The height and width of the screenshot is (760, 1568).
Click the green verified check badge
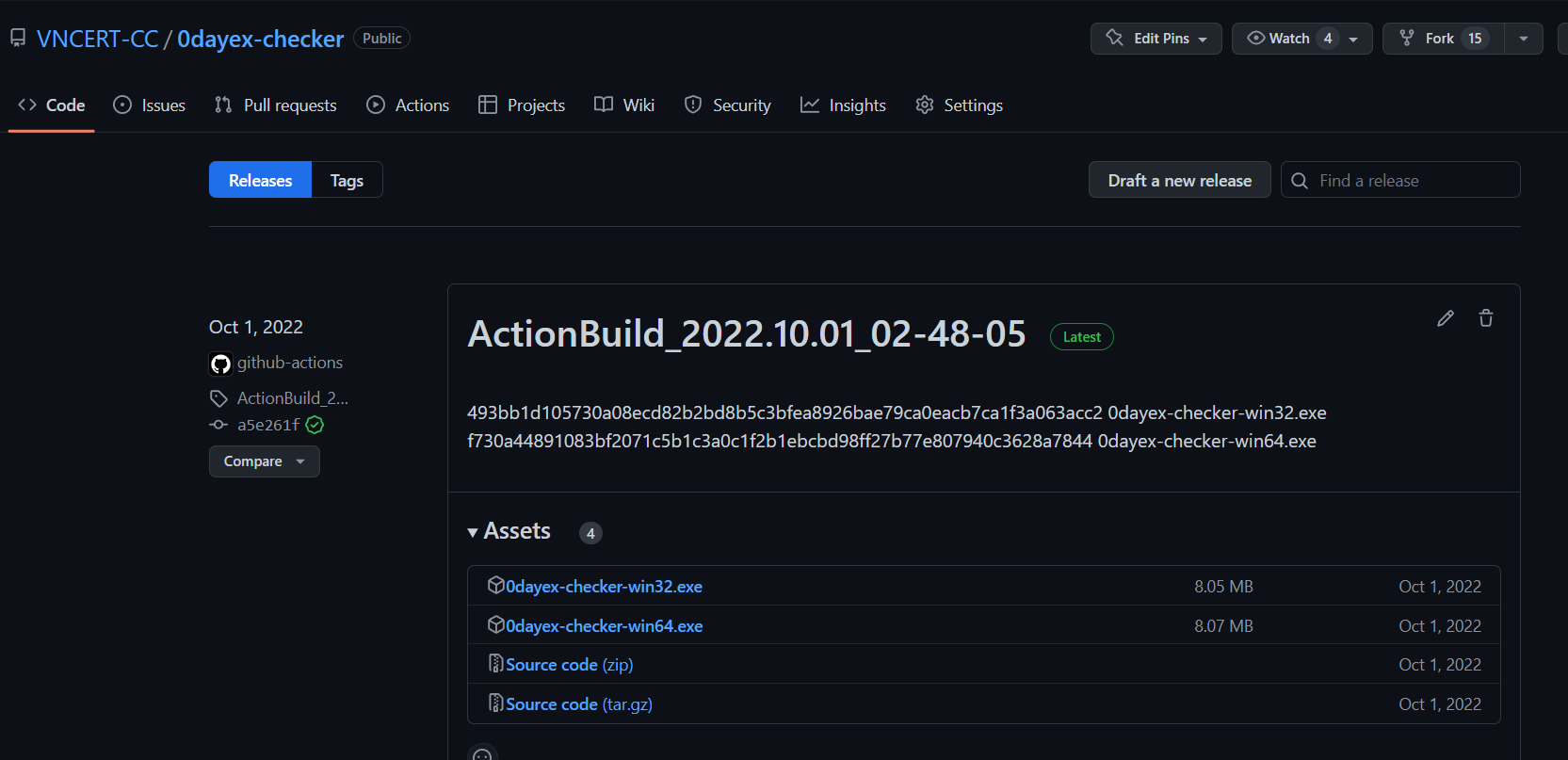coord(315,425)
